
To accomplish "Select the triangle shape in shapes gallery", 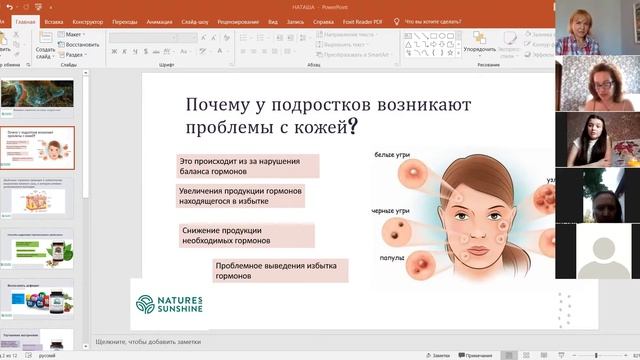I will tap(408, 44).
